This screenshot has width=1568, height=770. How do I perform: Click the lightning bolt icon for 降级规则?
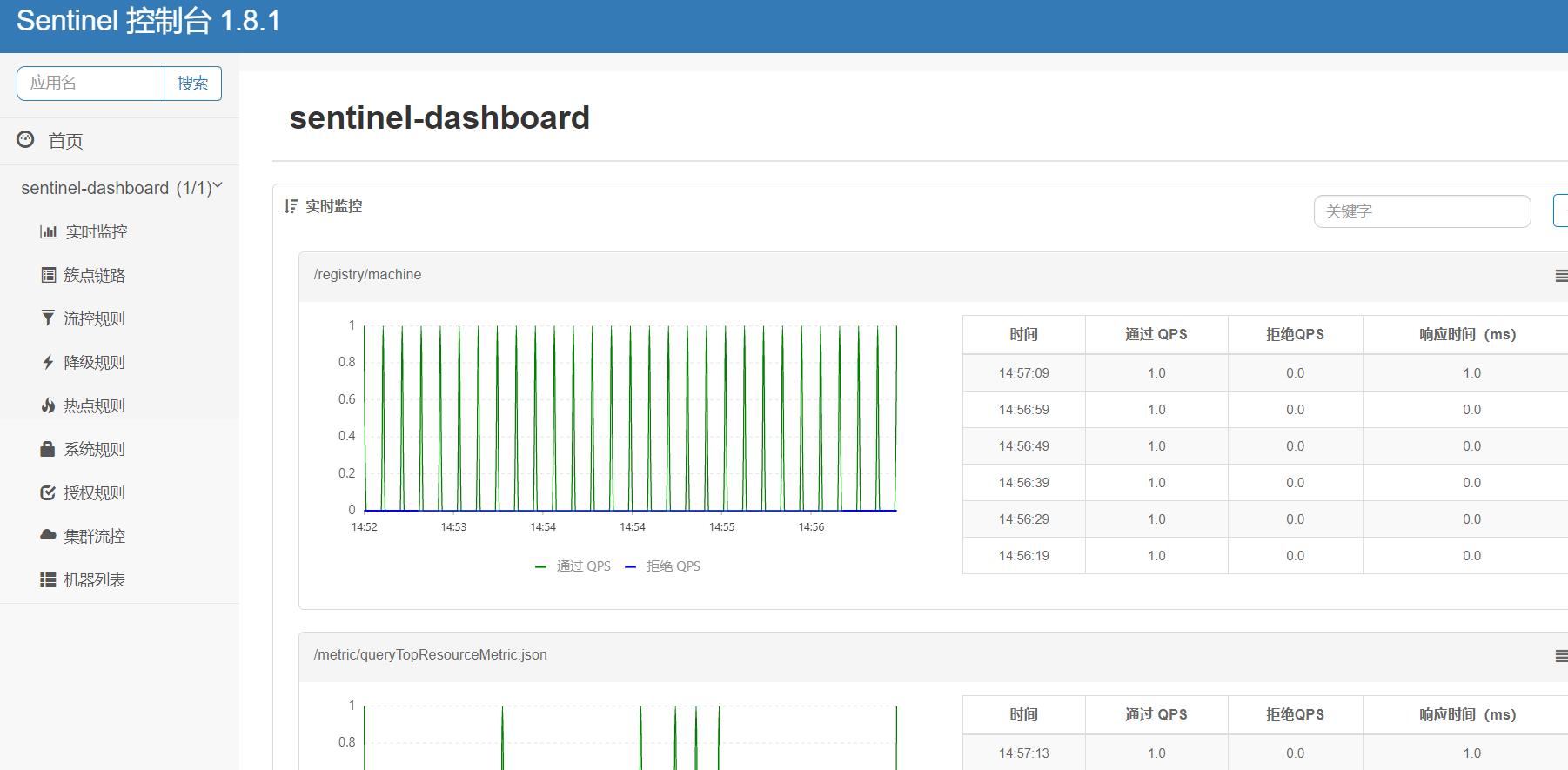(x=48, y=362)
